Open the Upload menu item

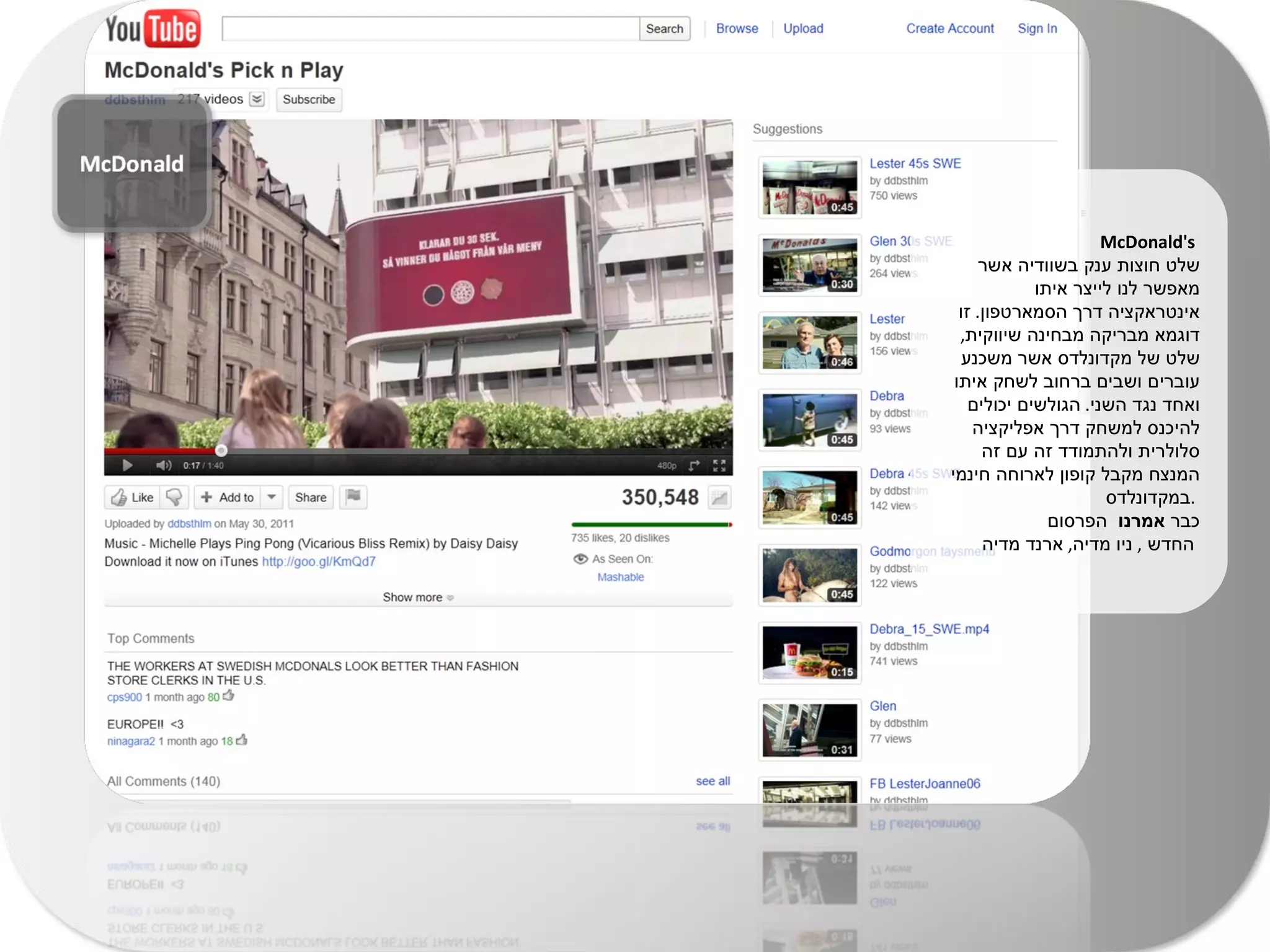point(803,29)
